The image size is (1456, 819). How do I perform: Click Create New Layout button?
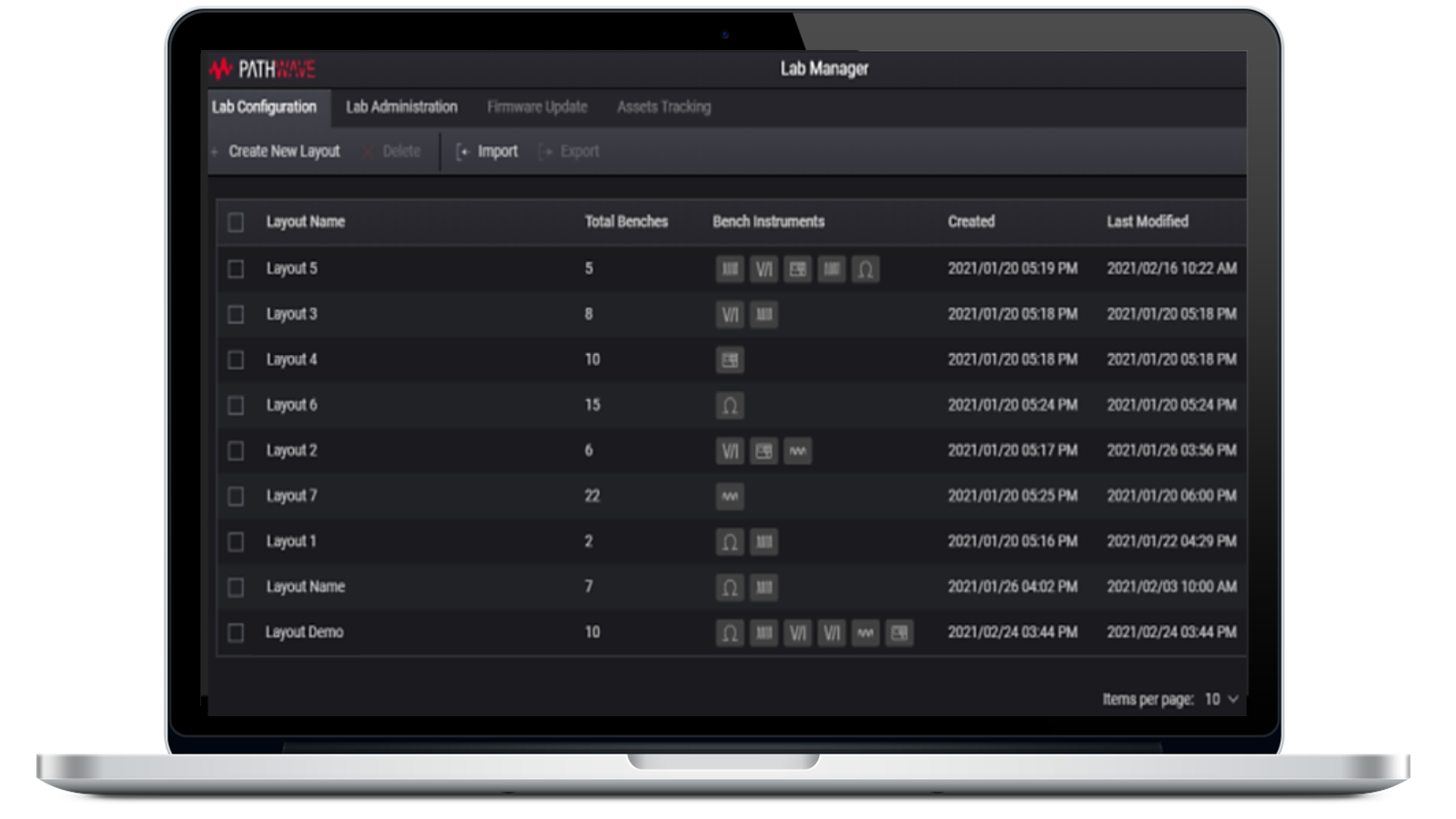283,152
